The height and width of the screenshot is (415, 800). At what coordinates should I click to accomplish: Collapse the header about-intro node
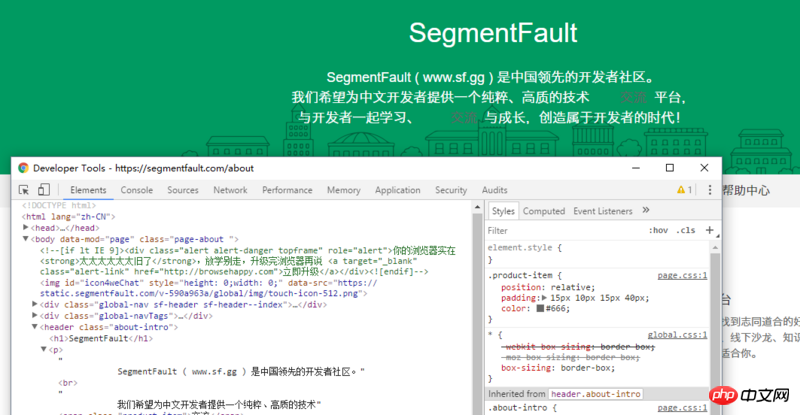click(x=35, y=327)
